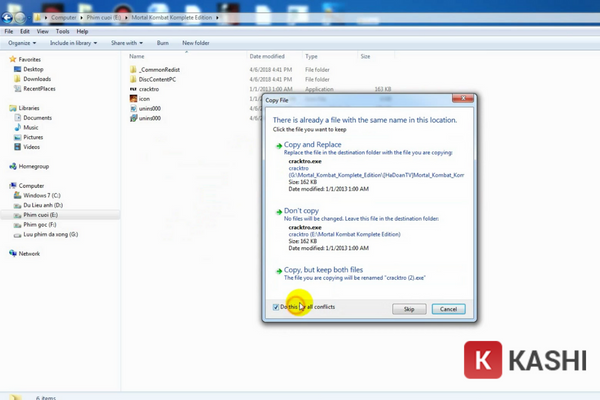Click the Forward navigation arrow

[x=20, y=18]
